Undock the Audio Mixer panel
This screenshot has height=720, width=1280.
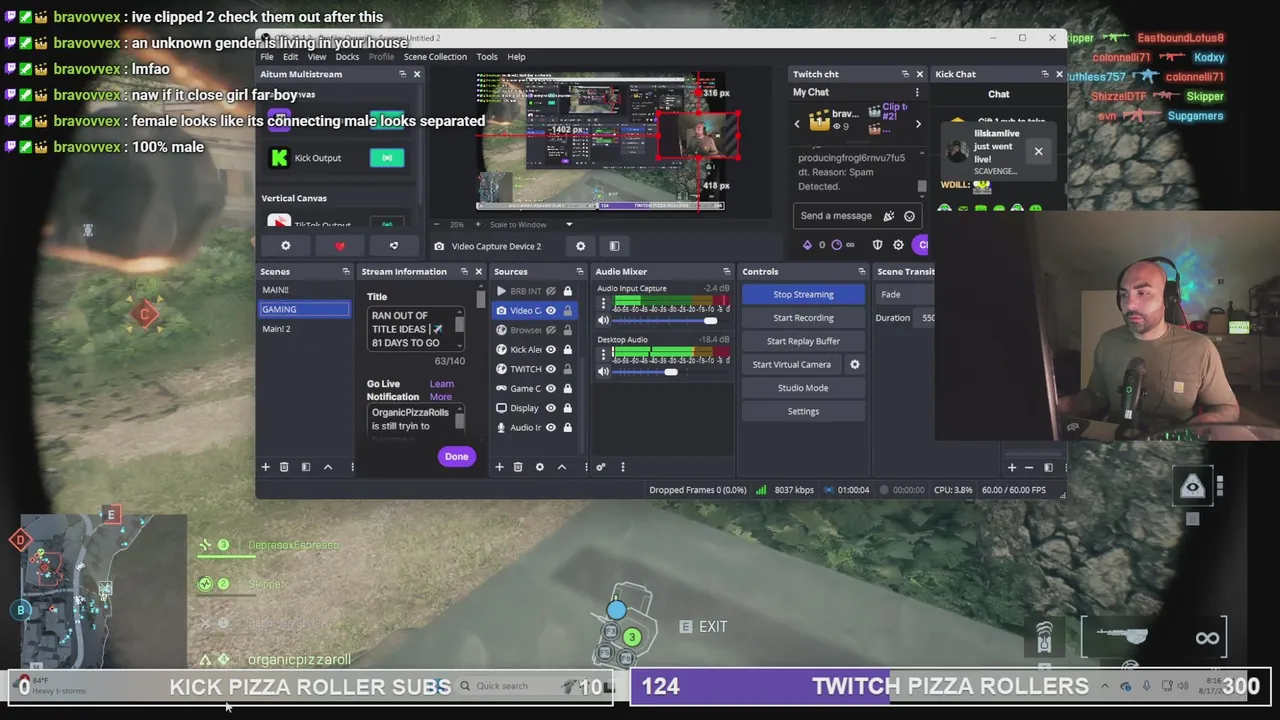[x=727, y=272]
